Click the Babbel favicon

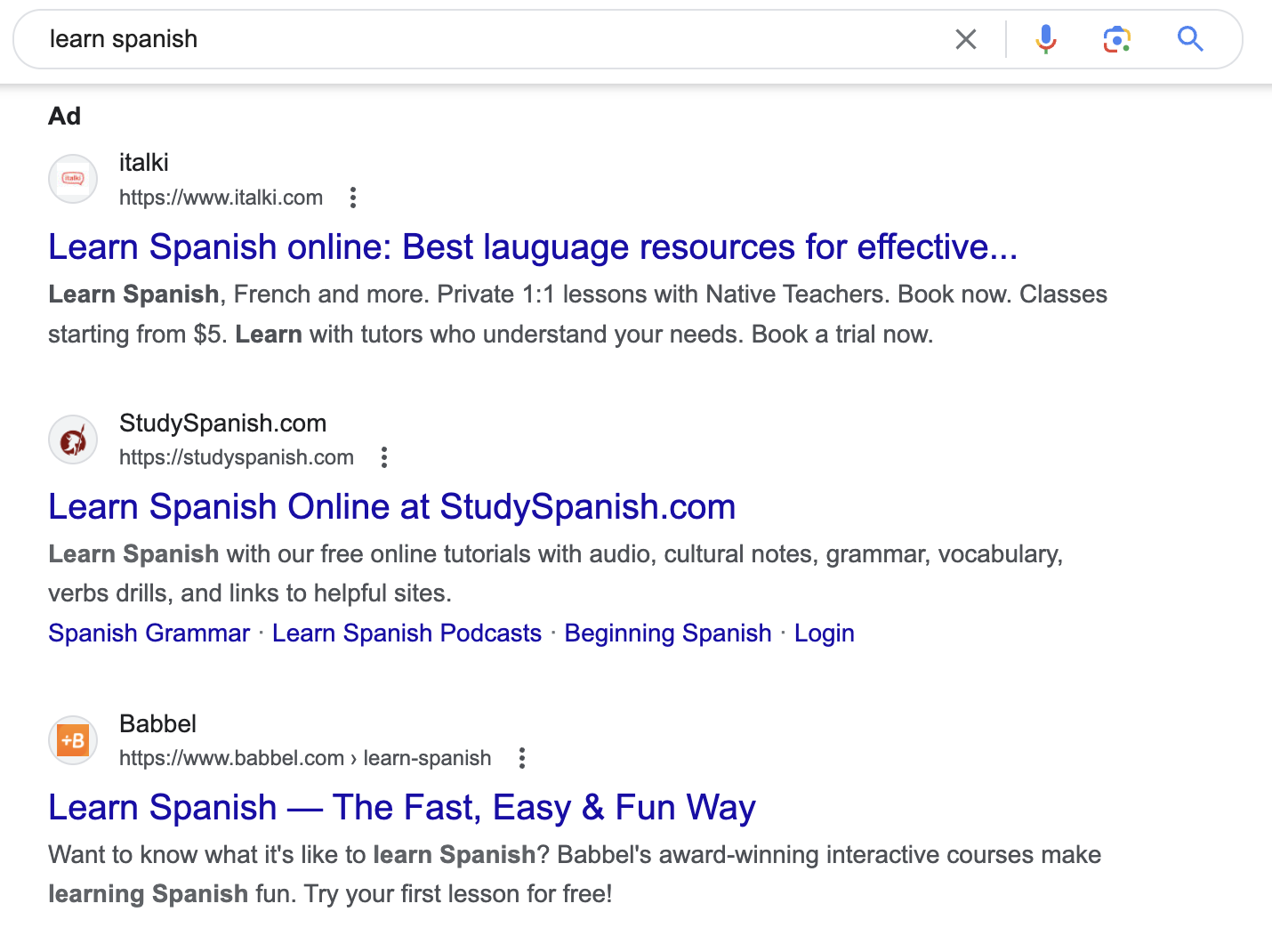73,740
